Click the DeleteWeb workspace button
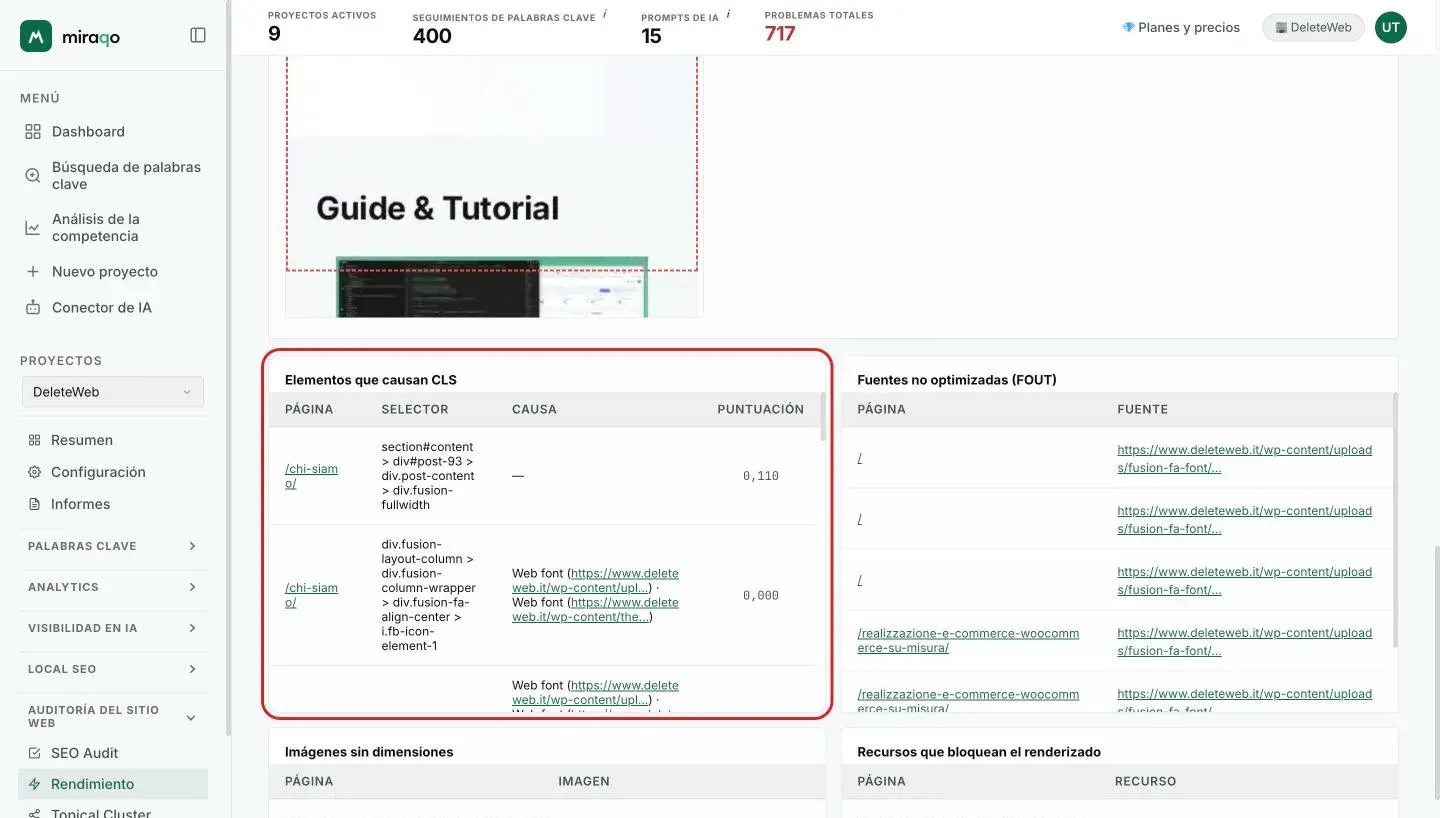Screen dimensions: 1440x818 (x=1313, y=27)
